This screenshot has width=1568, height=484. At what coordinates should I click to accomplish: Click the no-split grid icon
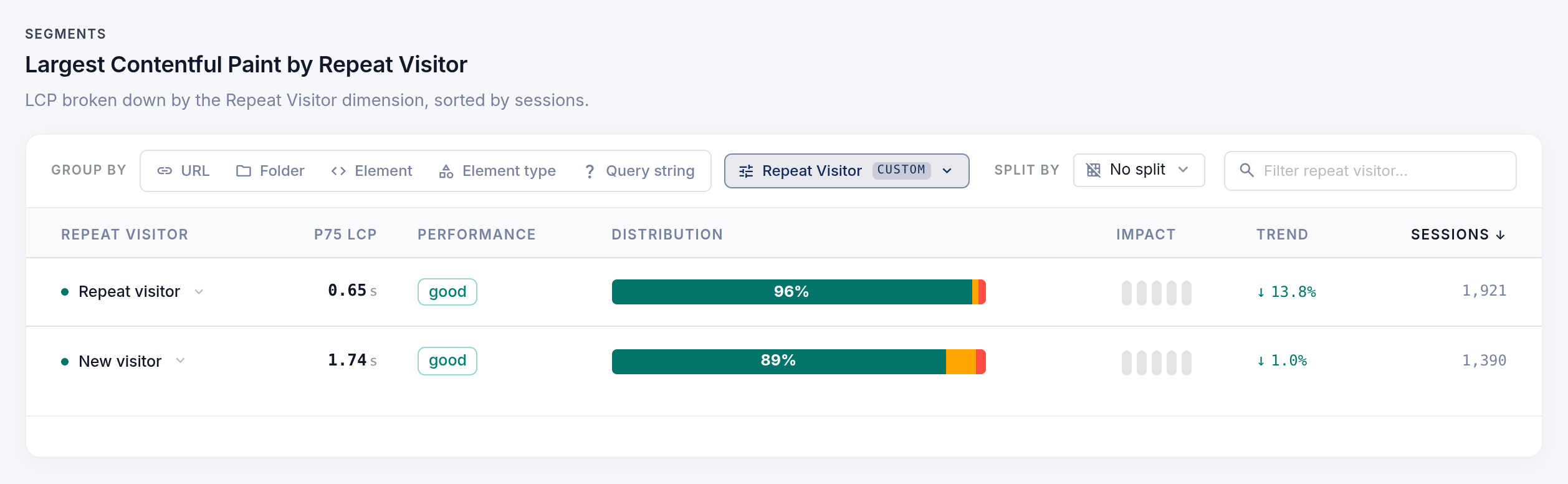point(1093,170)
